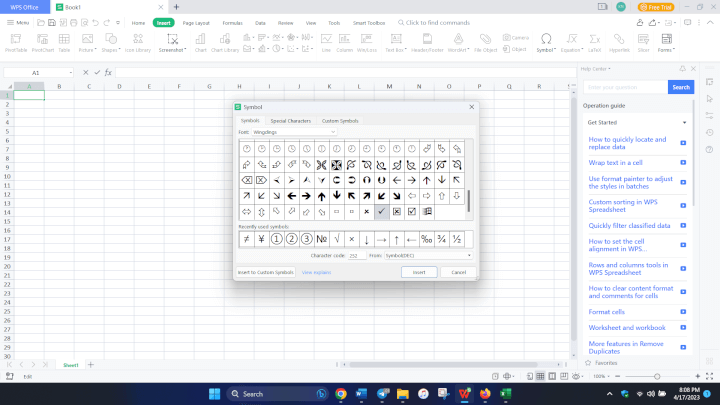Click the Slicer tool
The width and height of the screenshot is (720, 405).
pyautogui.click(x=643, y=43)
